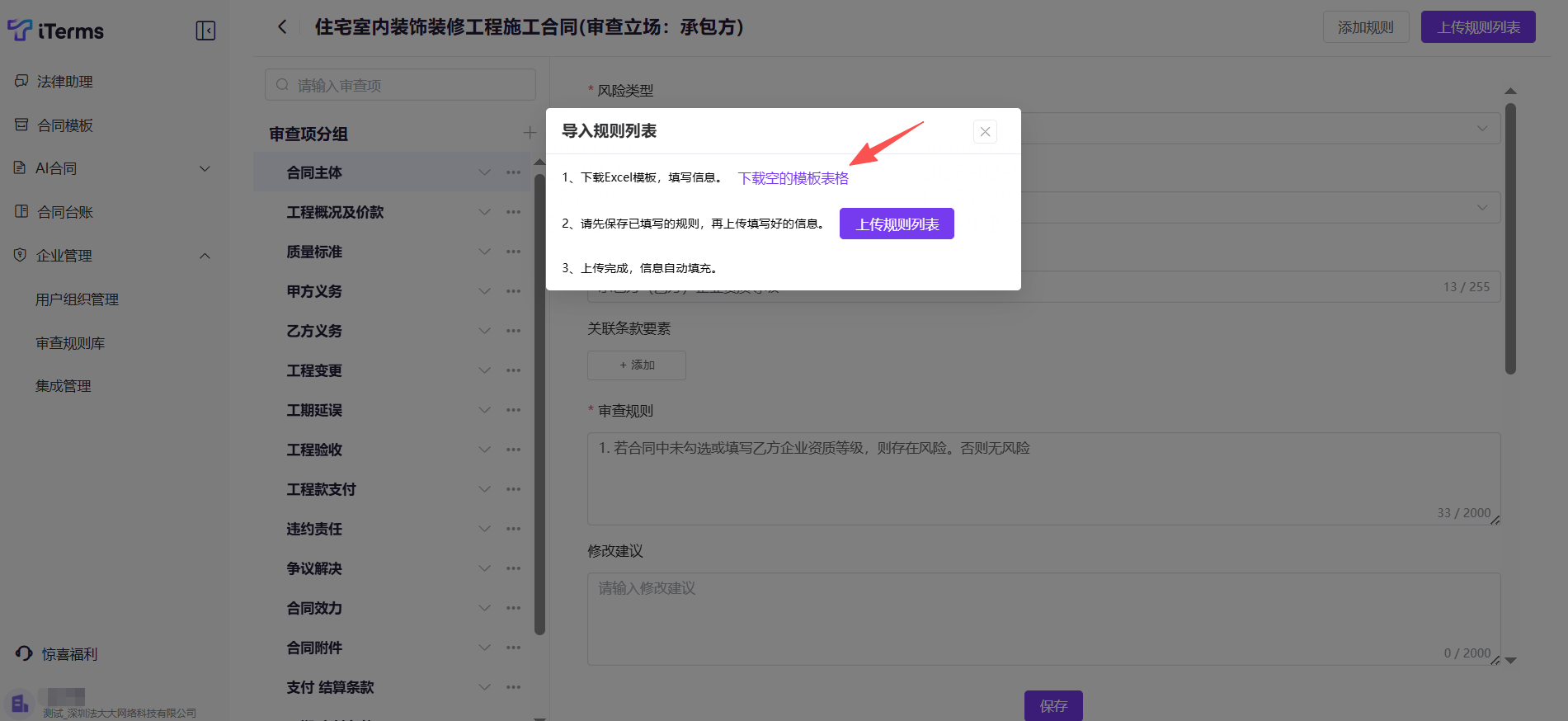Viewport: 1568px width, 721px height.
Task: Open more options for 乙方义务
Action: [514, 331]
